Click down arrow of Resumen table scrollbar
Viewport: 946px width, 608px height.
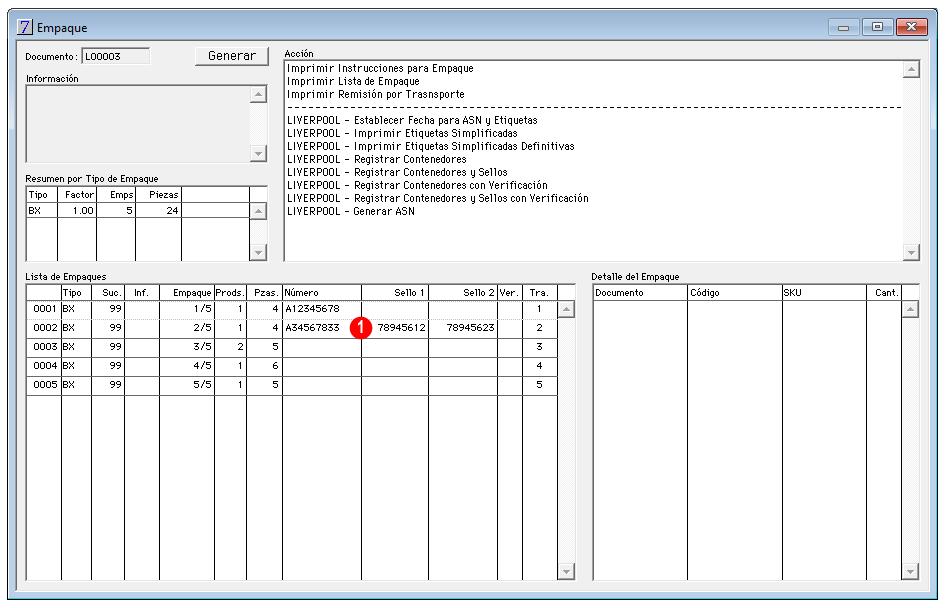point(258,252)
